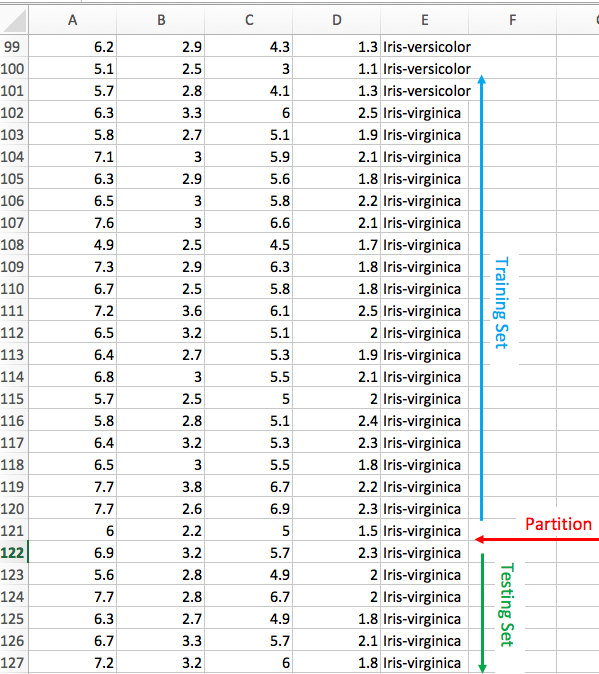Select row 100 header

point(14,69)
